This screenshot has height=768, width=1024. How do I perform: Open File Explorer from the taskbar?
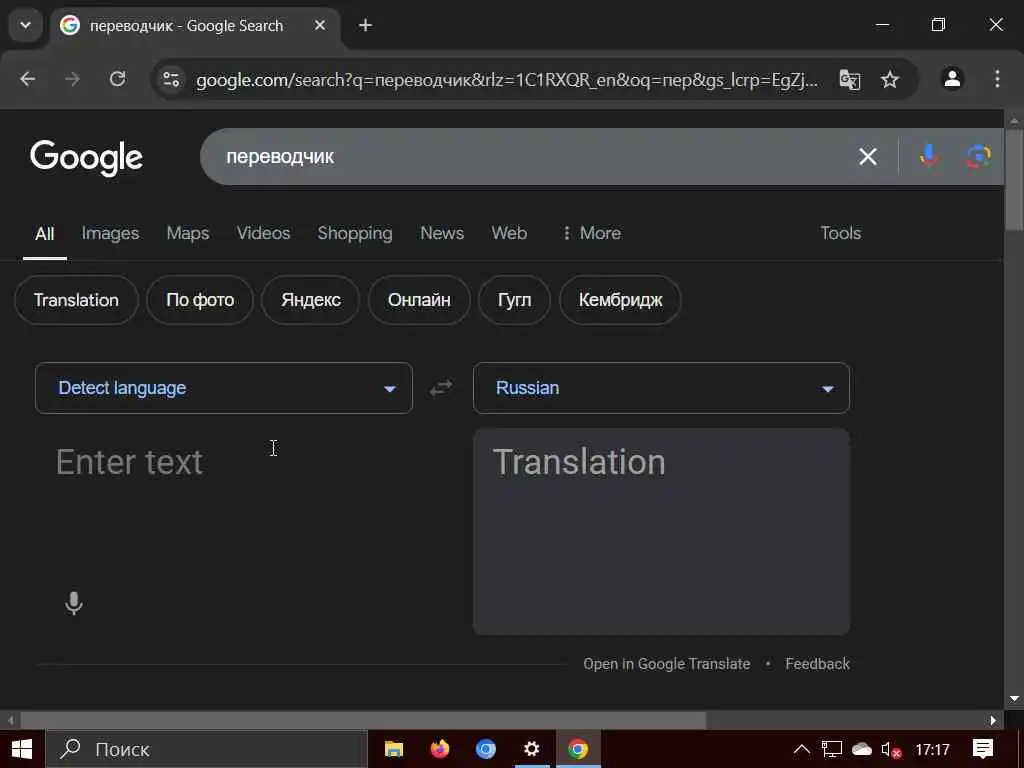coord(394,749)
